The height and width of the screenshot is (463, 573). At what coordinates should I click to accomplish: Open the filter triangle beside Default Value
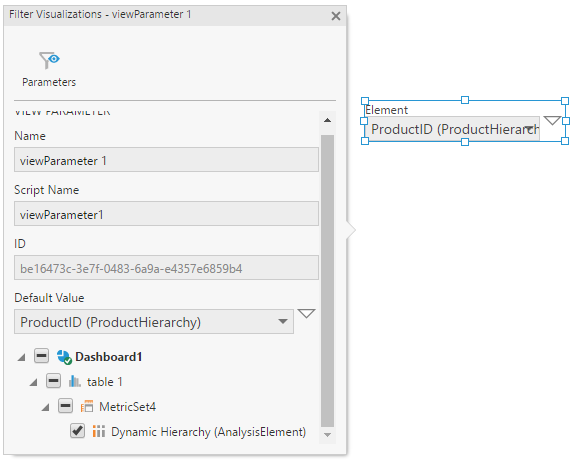click(x=306, y=314)
